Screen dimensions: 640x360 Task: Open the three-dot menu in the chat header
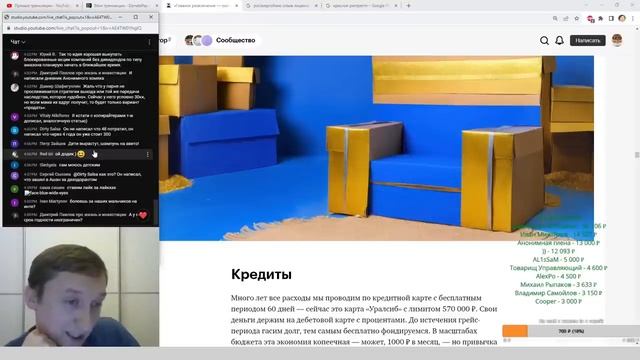(x=149, y=42)
